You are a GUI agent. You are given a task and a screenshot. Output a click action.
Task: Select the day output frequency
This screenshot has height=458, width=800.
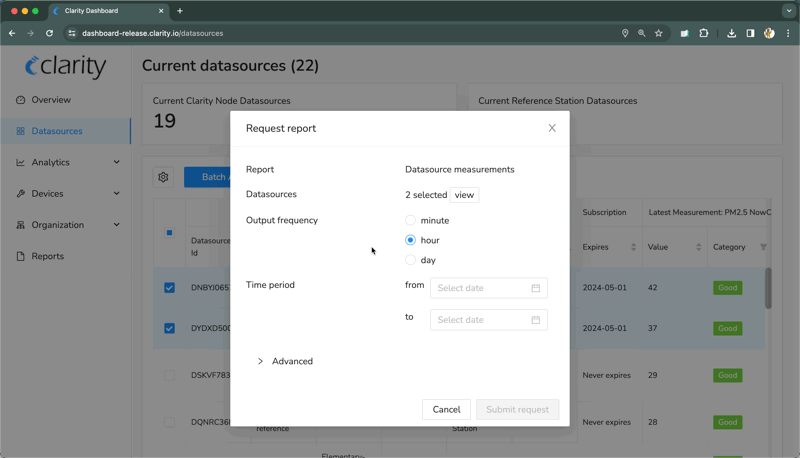pyautogui.click(x=410, y=260)
